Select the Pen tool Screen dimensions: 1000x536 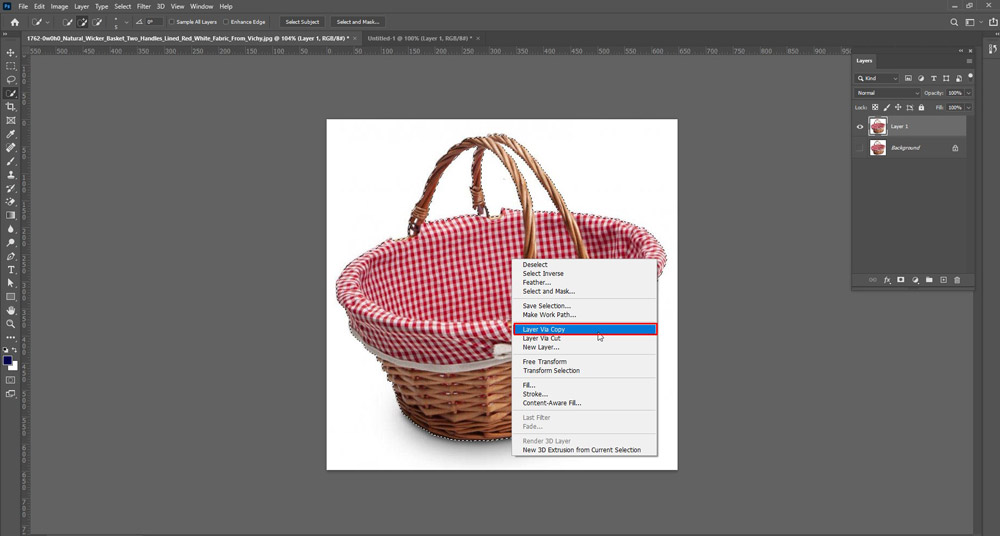coord(11,257)
